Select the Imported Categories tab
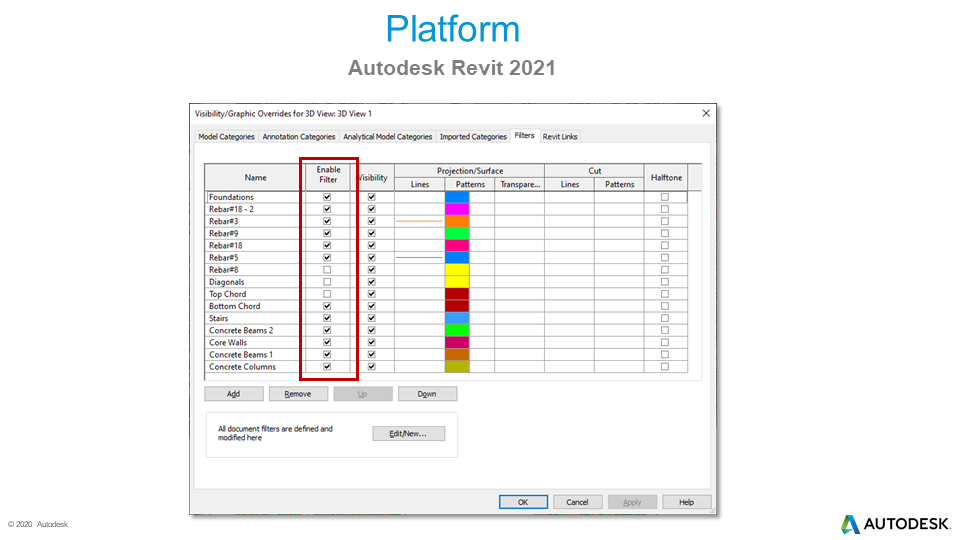Viewport: 960px width, 540px height. click(x=473, y=137)
